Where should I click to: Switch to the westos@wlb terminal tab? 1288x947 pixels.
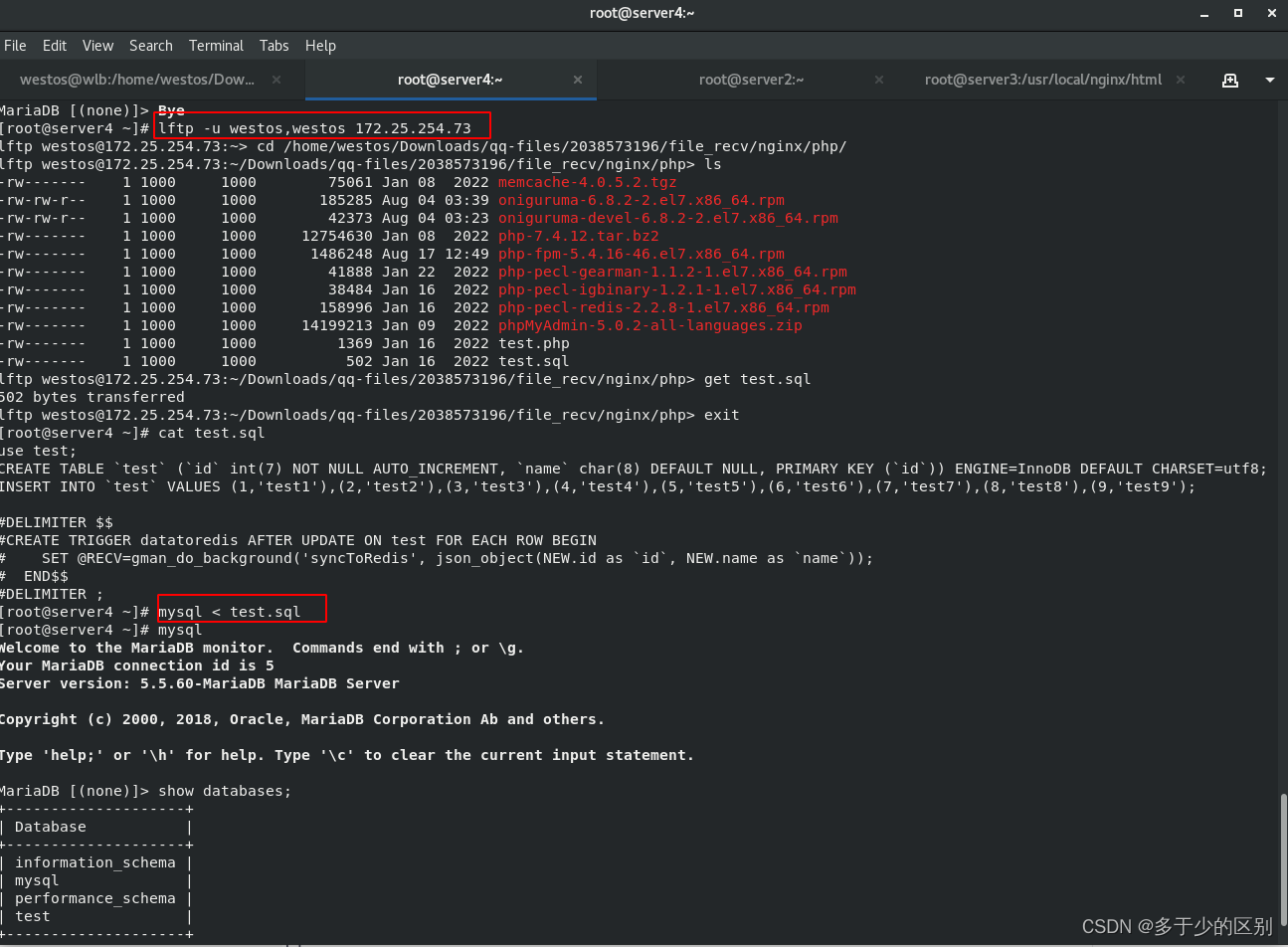tap(137, 80)
